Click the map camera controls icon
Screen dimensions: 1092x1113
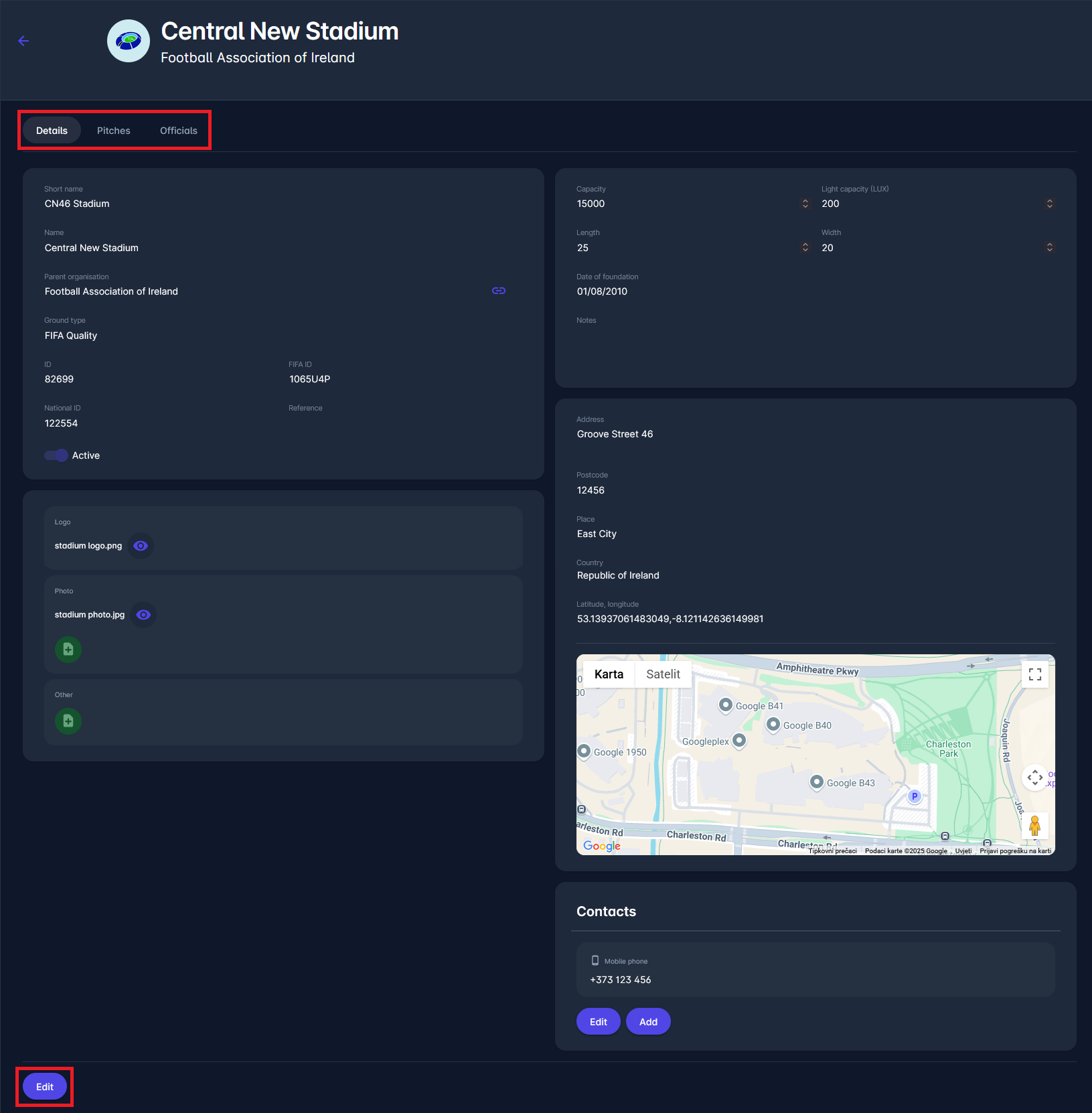[x=1034, y=777]
